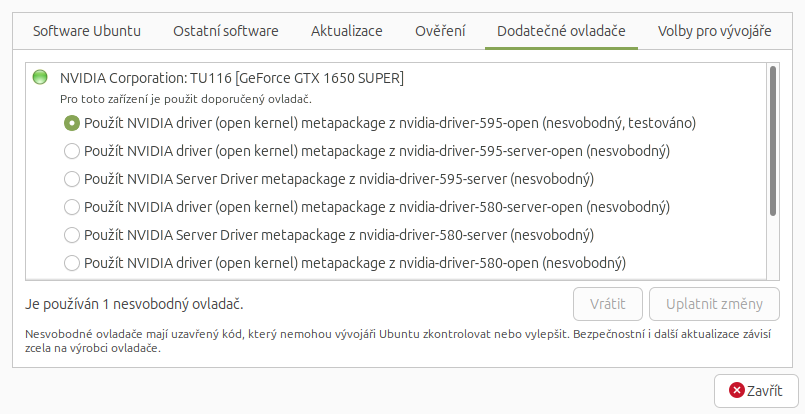Select nvidia-driver-595-server-open driver option
This screenshot has width=805, height=414.
pyautogui.click(x=72, y=151)
